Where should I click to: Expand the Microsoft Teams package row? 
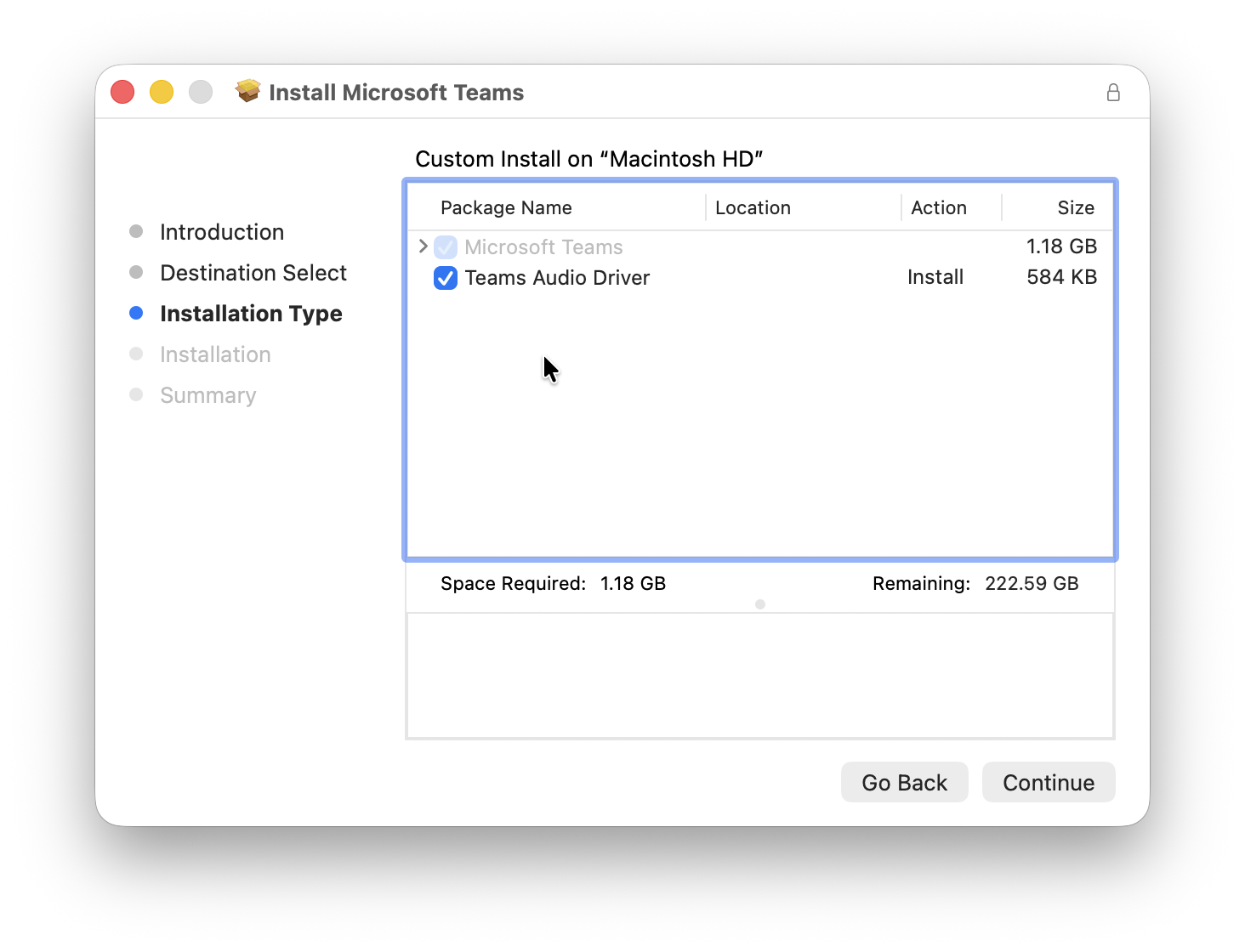tap(423, 246)
